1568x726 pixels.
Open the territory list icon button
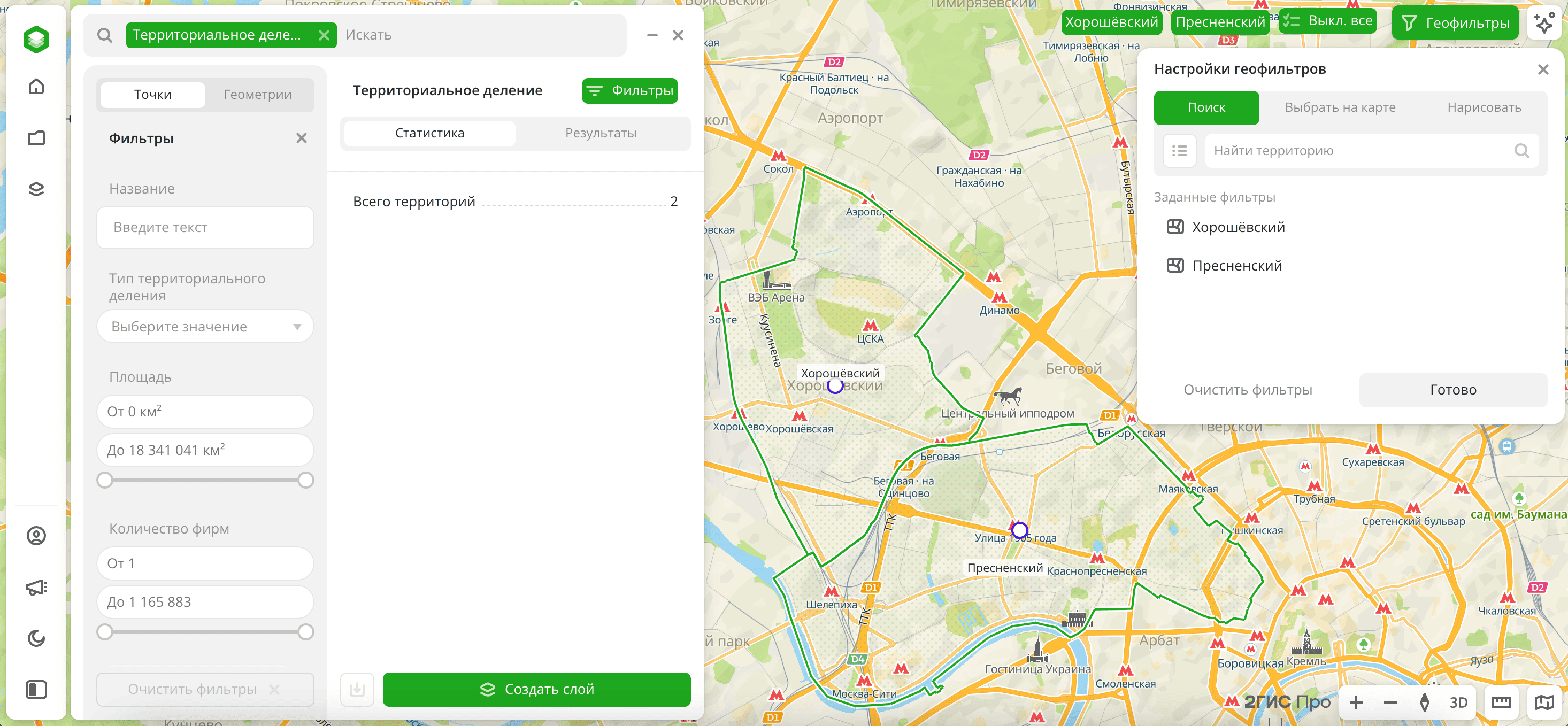1179,150
